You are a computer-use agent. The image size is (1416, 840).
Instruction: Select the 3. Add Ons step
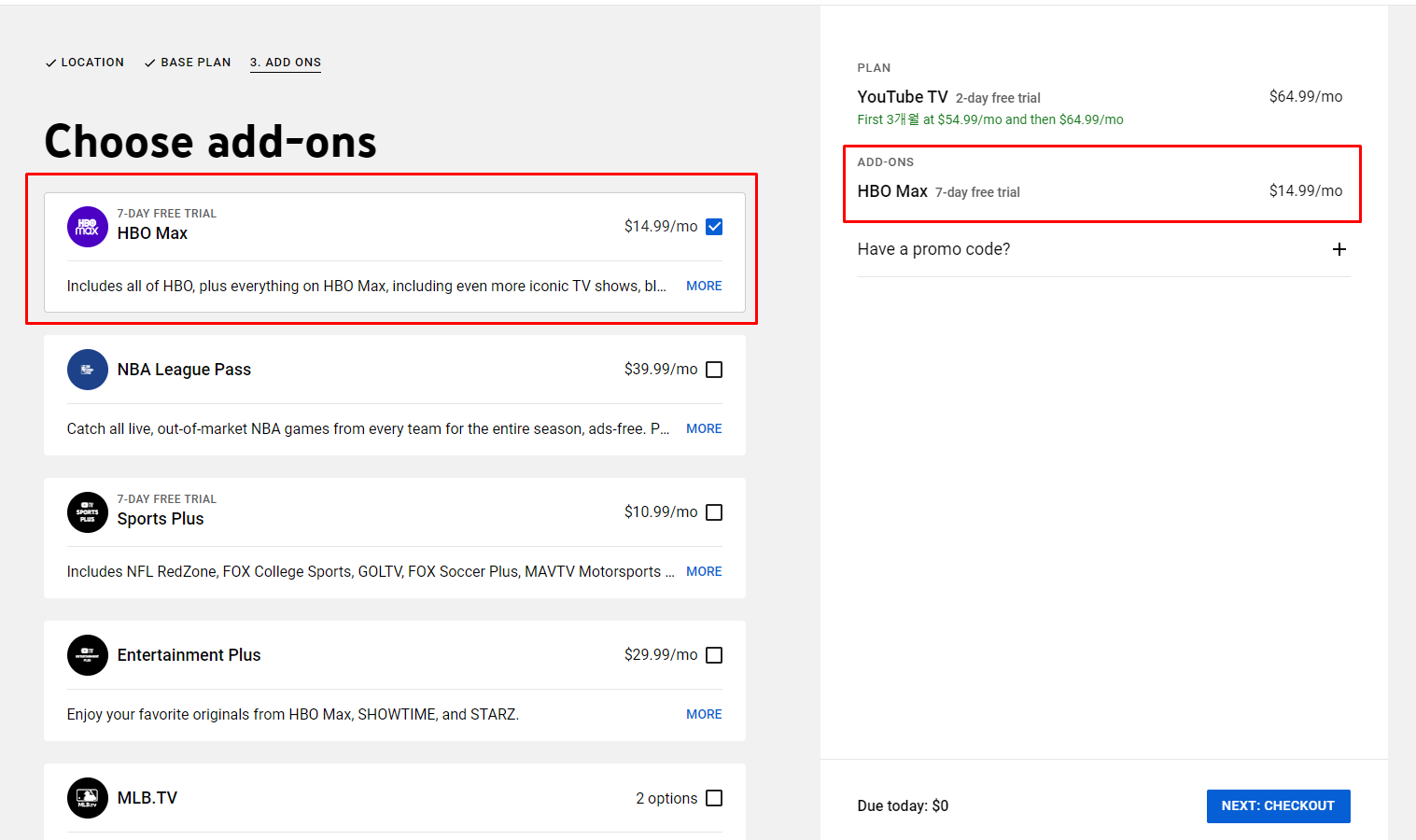point(286,63)
